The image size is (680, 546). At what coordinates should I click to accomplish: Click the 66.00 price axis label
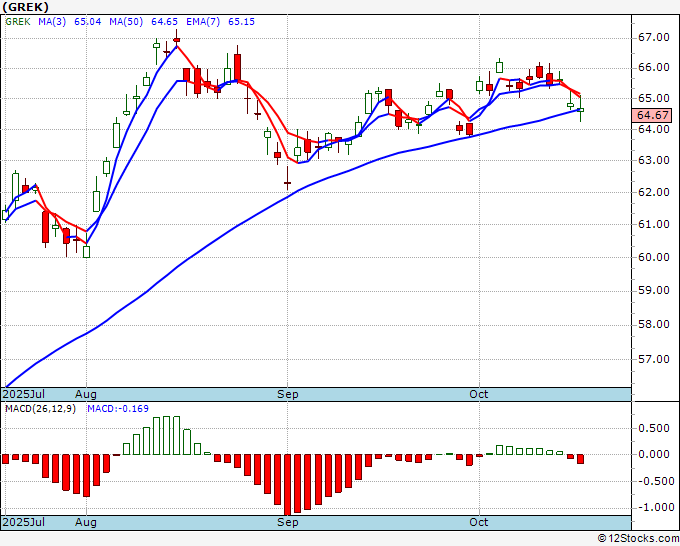click(654, 68)
